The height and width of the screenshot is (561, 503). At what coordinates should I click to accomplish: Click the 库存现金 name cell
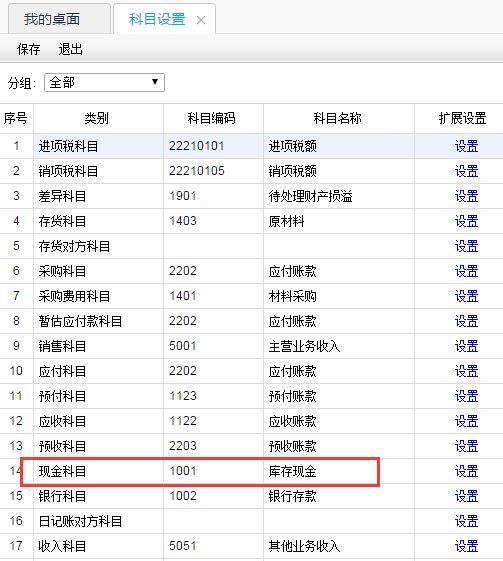(x=339, y=471)
